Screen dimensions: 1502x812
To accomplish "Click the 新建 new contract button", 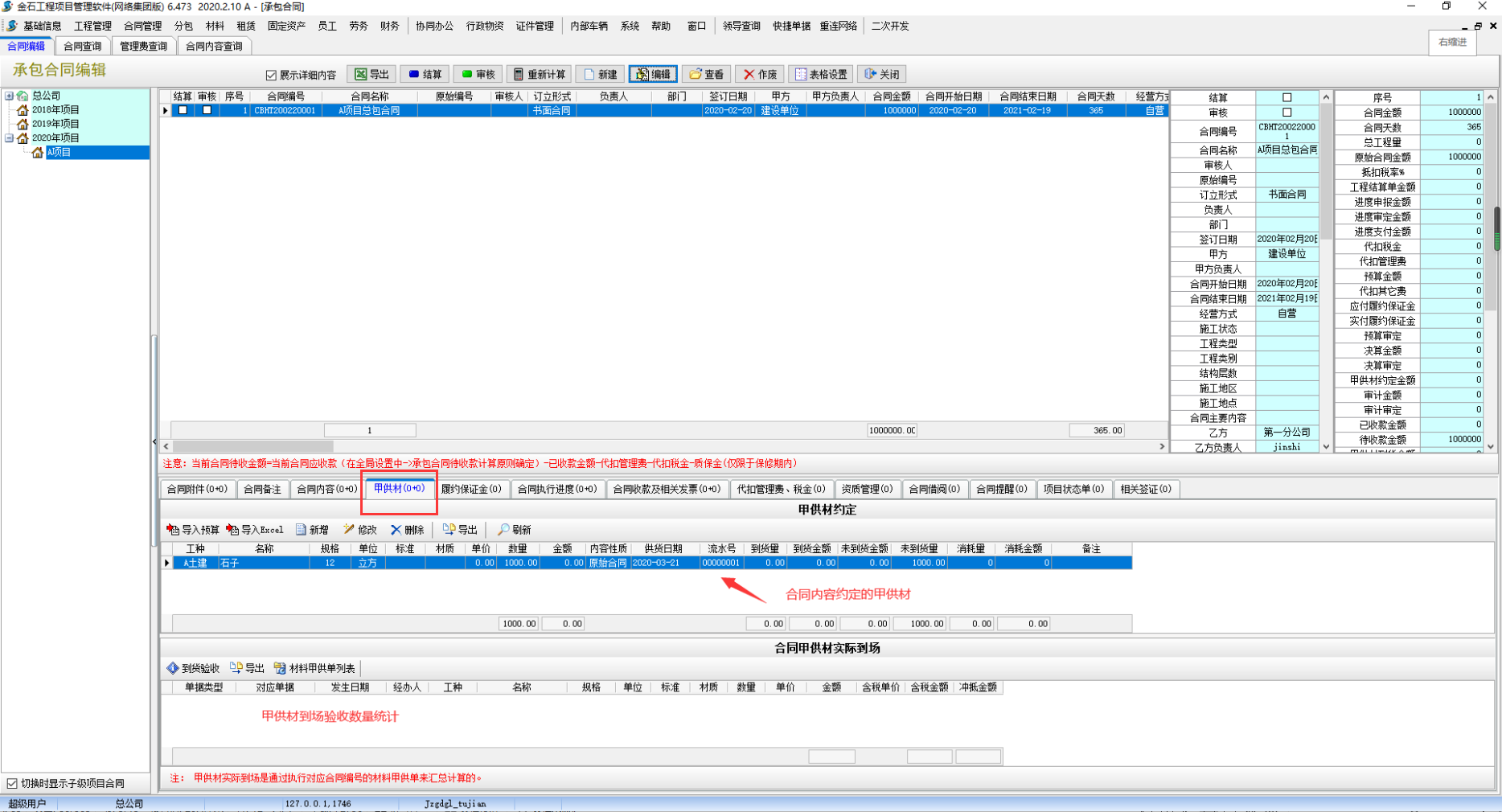I will pos(600,75).
